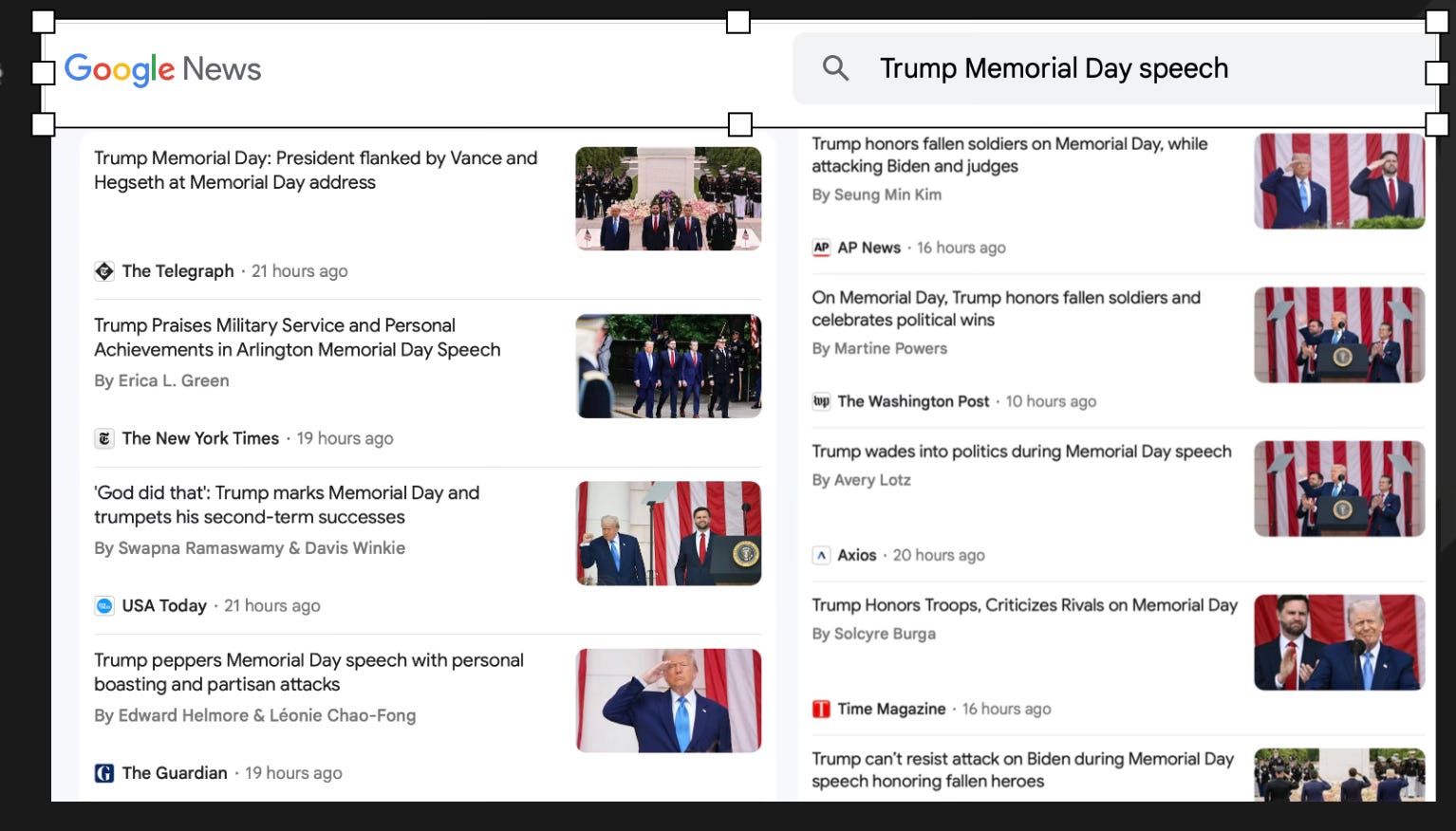
Task: Click the Axios '20 hours ago' timestamp
Action: [939, 555]
